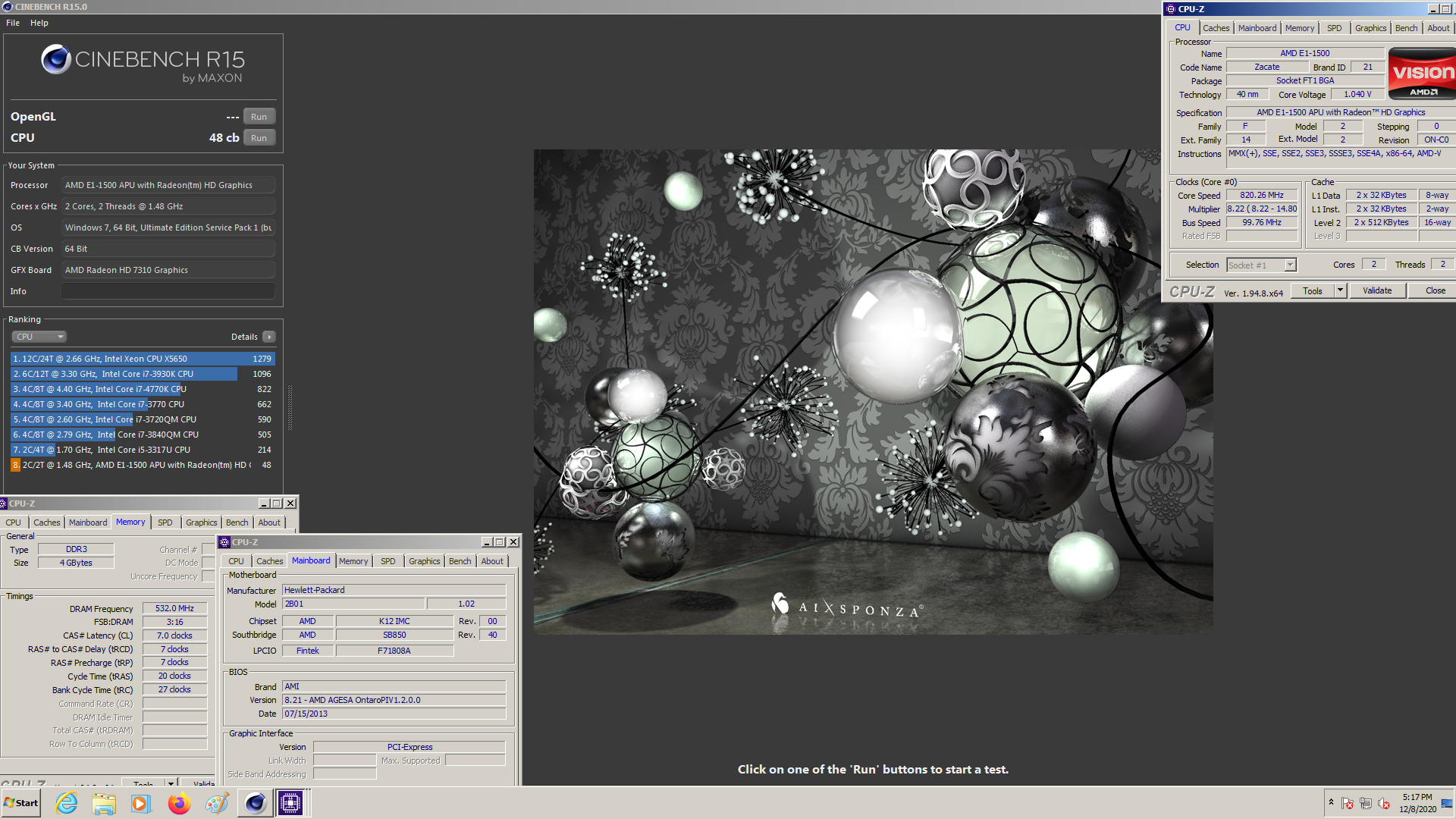
Task: Open Bench tab in CPU-Z Memory window
Action: coord(237,522)
